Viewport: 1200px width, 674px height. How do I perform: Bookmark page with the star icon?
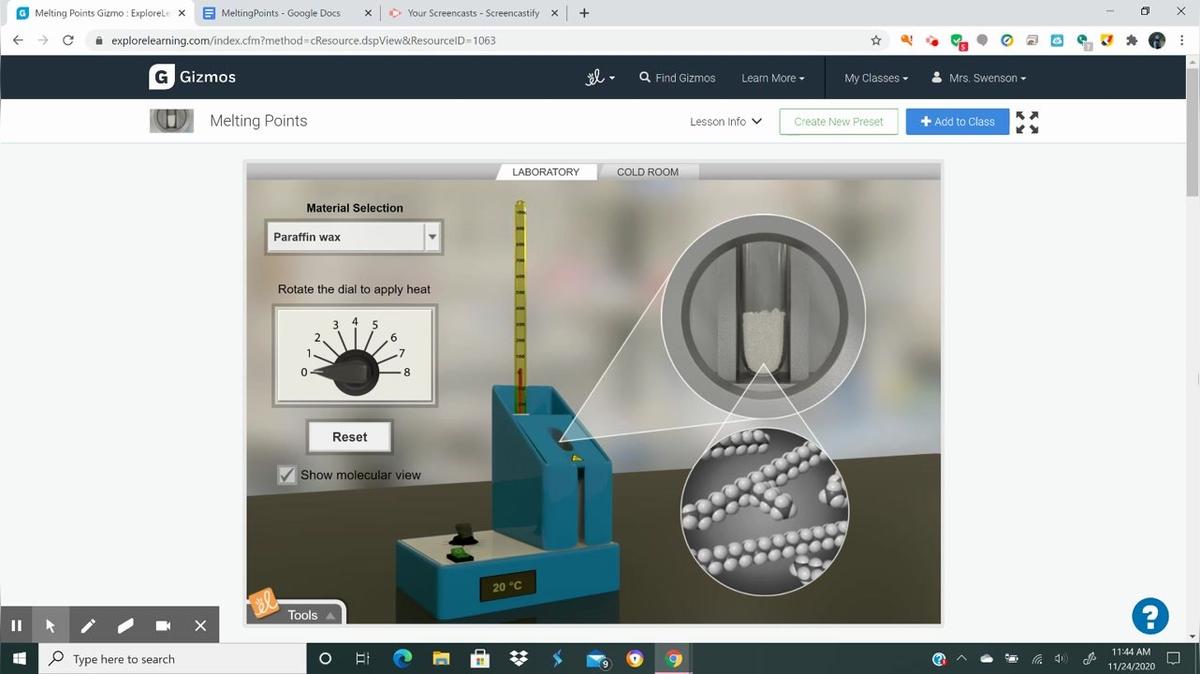click(876, 40)
